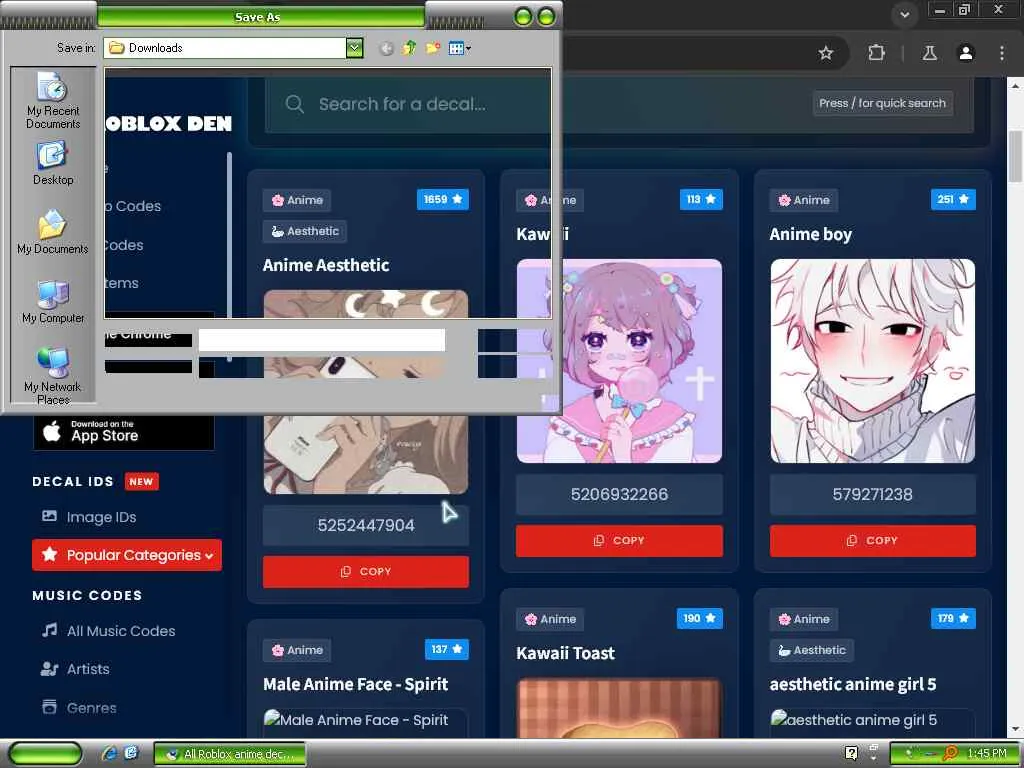Screen dimensions: 1024x768
Task: Copy decal ID 579271238
Action: click(872, 541)
